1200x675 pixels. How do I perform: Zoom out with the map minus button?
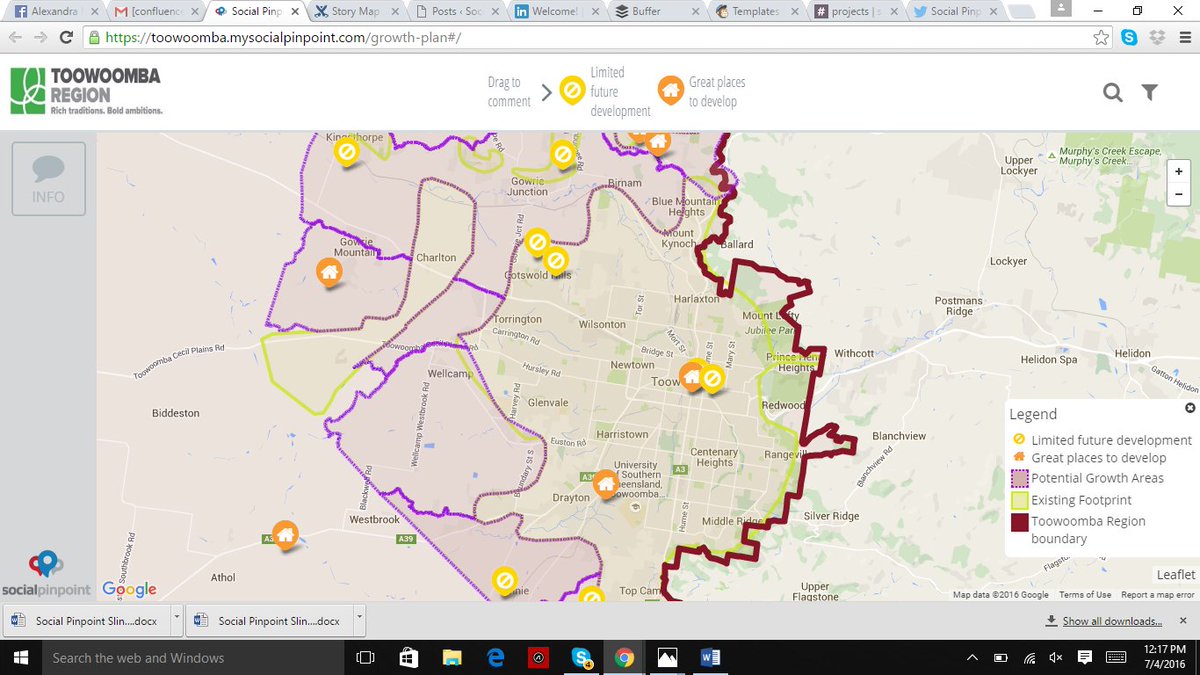pos(1179,195)
